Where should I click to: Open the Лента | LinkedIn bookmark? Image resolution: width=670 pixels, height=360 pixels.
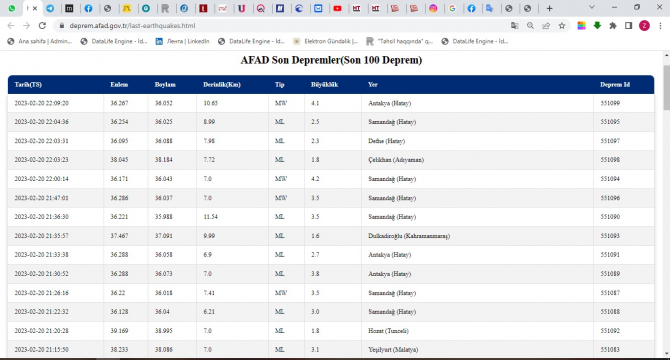pyautogui.click(x=182, y=41)
